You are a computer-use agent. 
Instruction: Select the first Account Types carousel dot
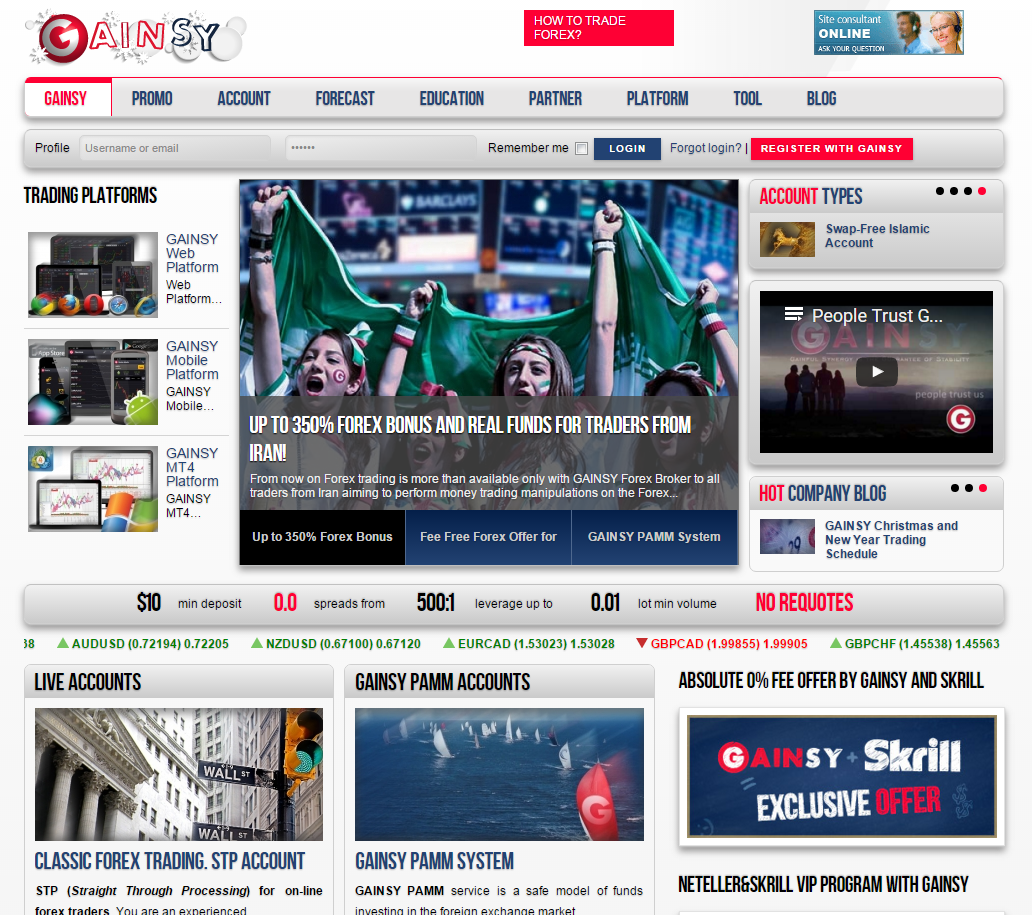940,191
